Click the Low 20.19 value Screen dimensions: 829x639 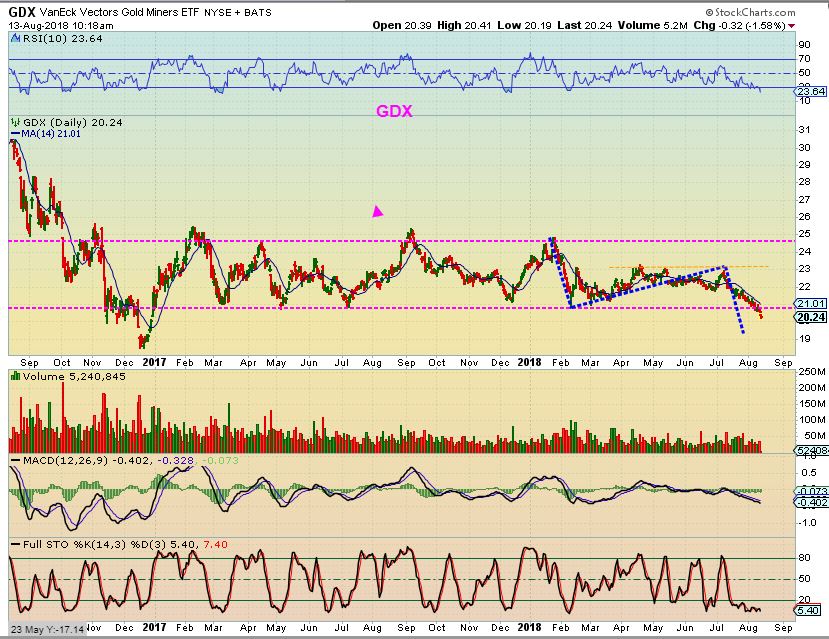click(524, 25)
